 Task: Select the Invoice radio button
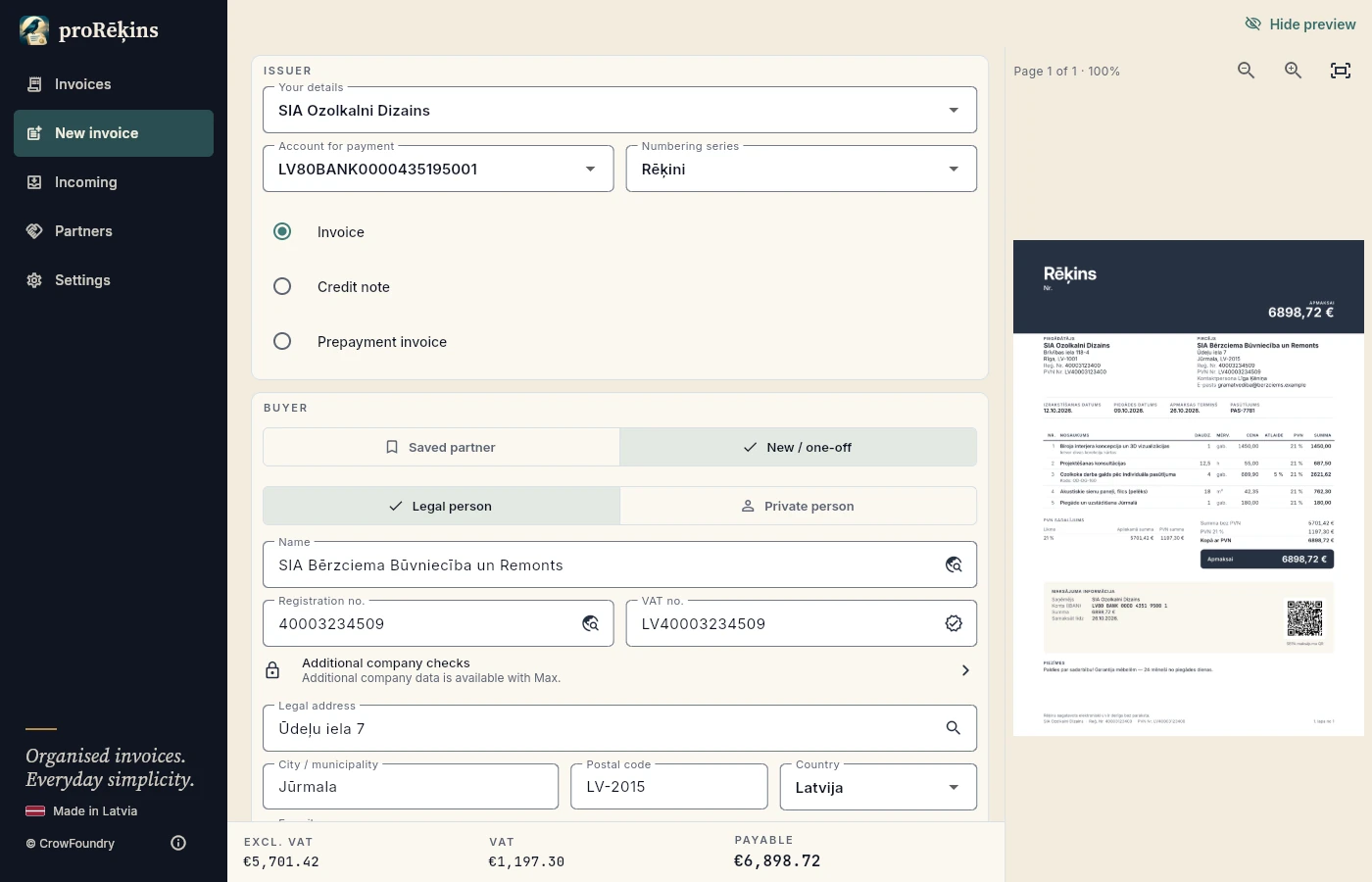(x=282, y=231)
